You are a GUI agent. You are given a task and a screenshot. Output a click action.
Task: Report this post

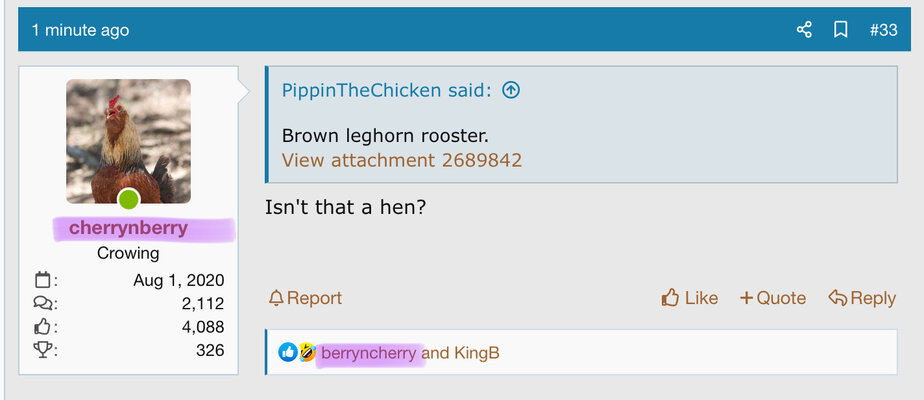coord(305,298)
